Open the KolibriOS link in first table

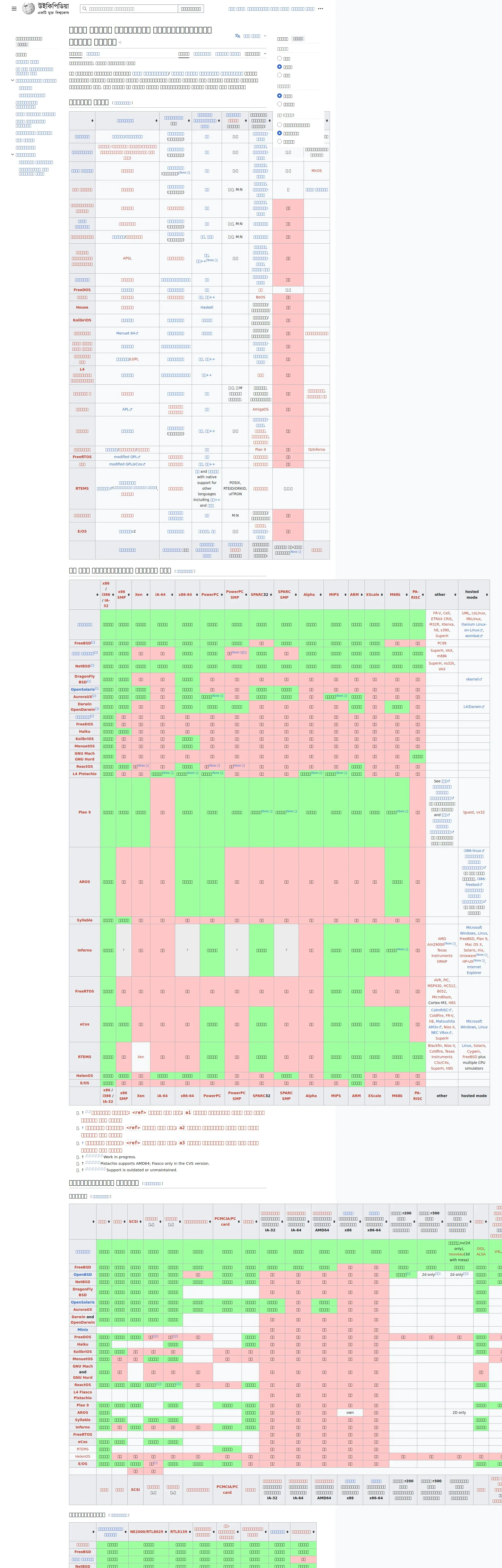pyautogui.click(x=82, y=320)
